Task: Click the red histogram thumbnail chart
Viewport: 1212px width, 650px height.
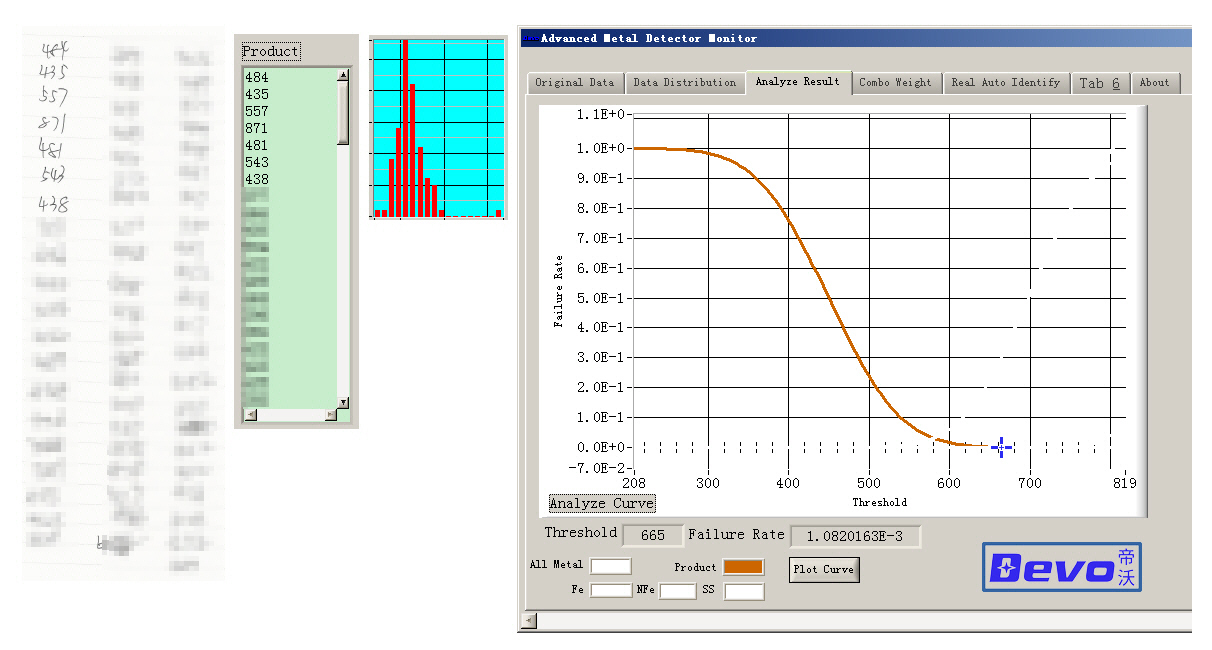Action: pyautogui.click(x=437, y=128)
